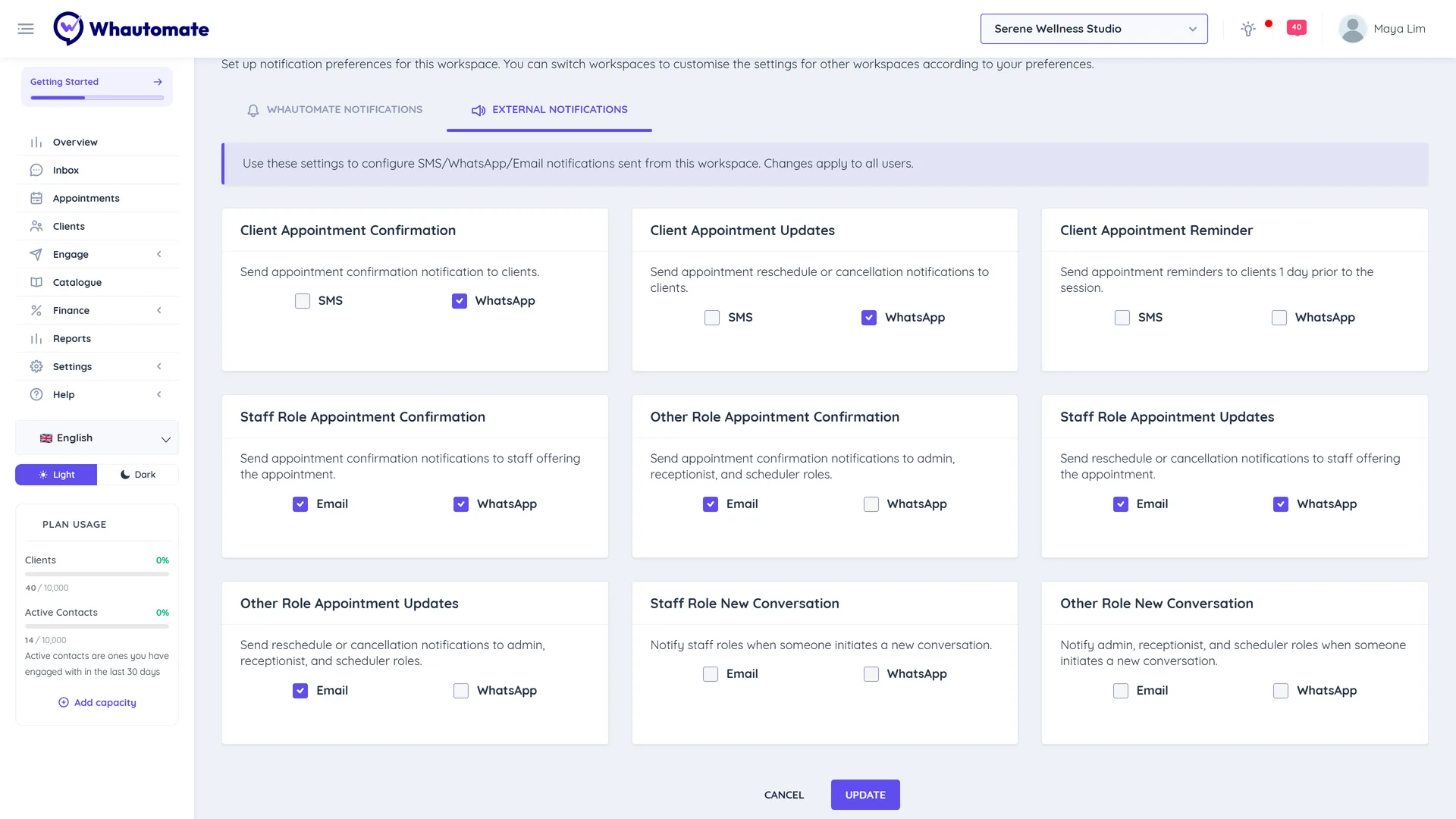Open the hamburger menu icon
The width and height of the screenshot is (1456, 819).
tap(26, 29)
